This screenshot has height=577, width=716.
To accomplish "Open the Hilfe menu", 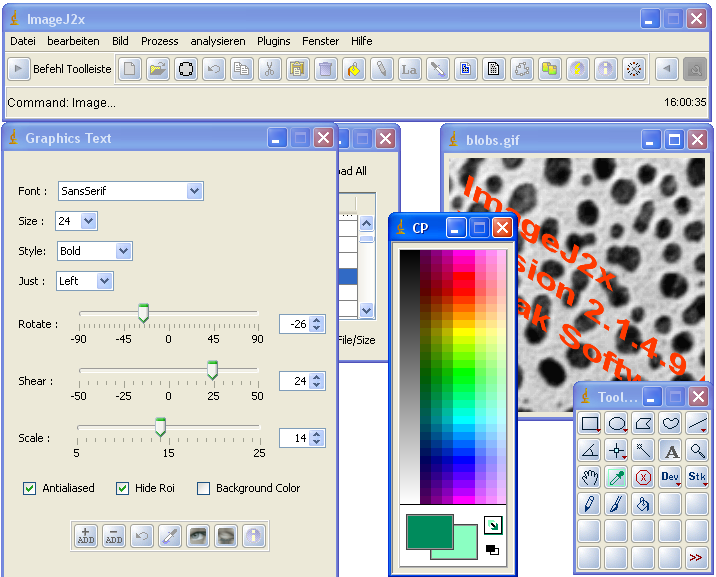I will click(x=362, y=41).
